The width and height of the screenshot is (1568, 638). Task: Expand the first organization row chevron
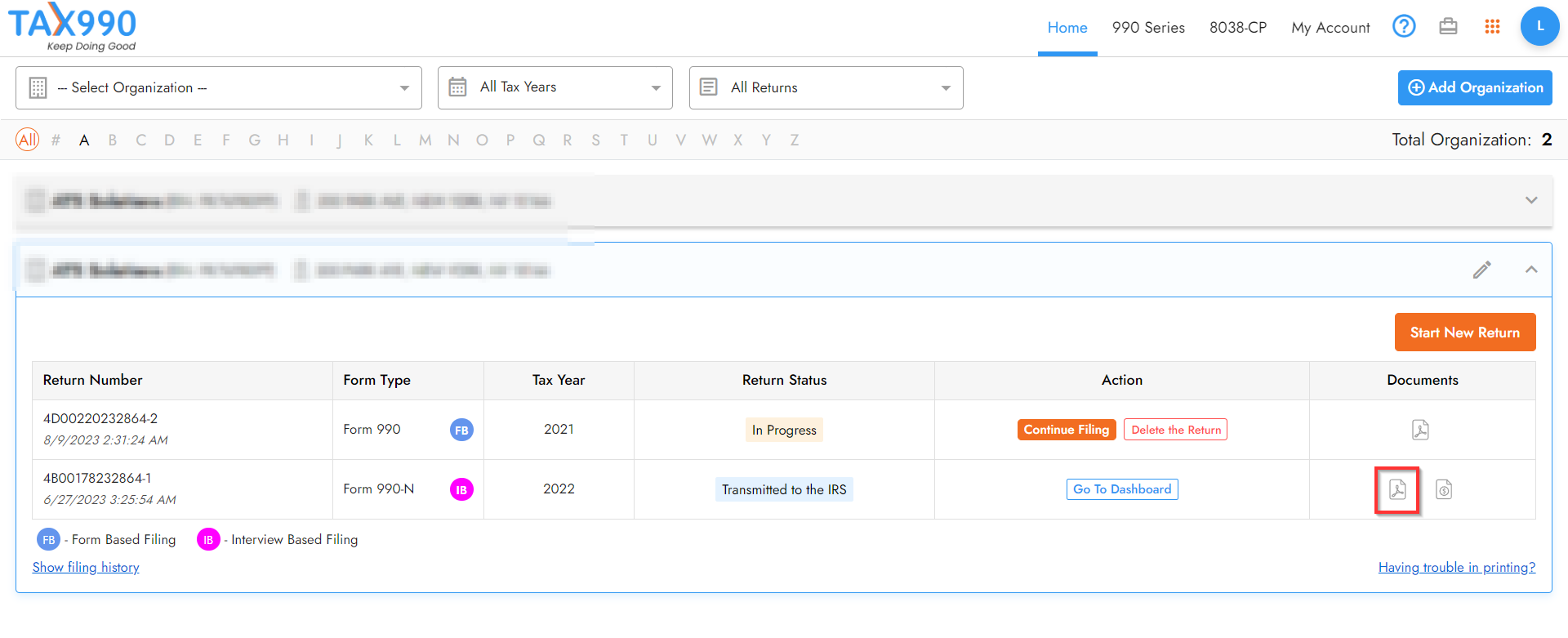click(x=1531, y=200)
